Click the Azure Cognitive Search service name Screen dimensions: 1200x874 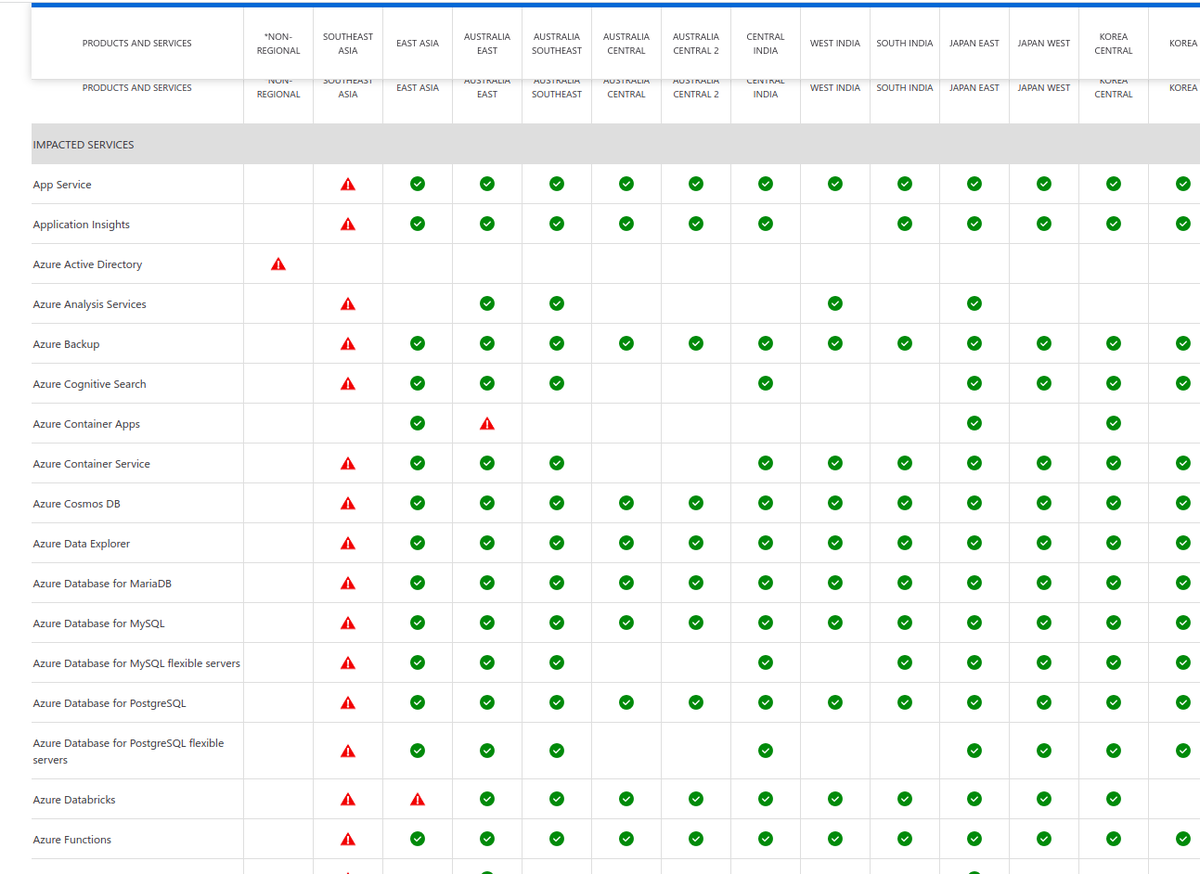point(89,385)
